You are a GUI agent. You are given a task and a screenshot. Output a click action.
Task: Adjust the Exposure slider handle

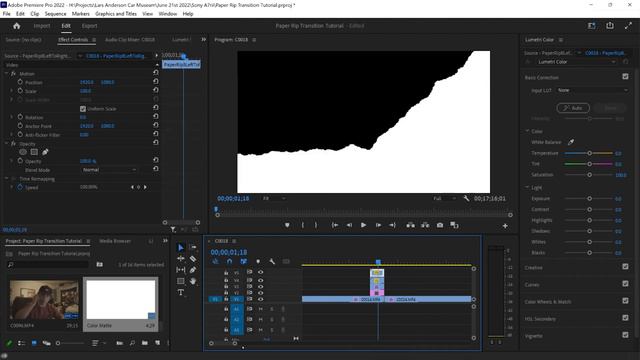click(589, 198)
